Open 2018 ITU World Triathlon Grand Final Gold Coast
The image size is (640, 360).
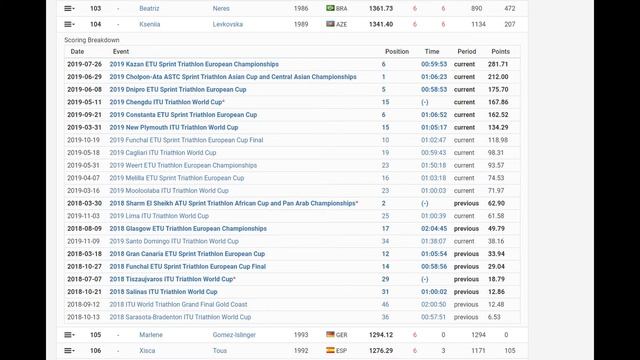click(x=178, y=305)
